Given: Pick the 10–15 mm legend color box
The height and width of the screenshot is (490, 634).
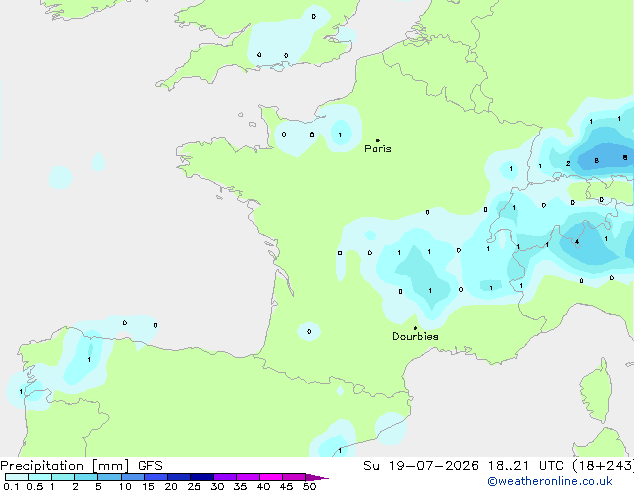Looking at the screenshot, I should point(133,477).
